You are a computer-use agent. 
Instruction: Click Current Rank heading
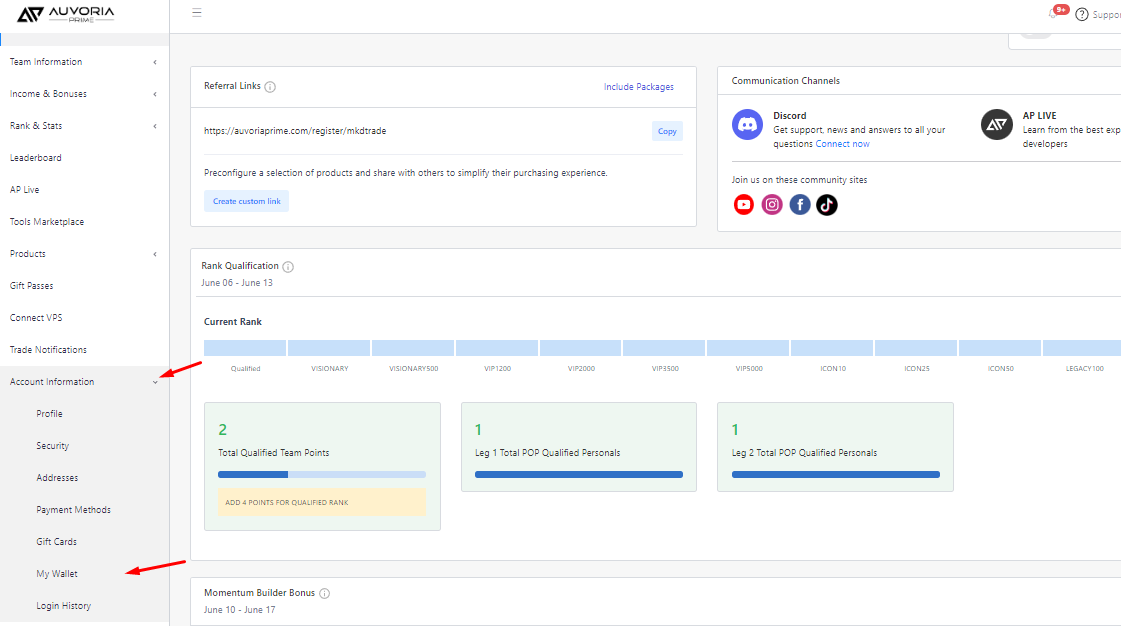click(233, 322)
